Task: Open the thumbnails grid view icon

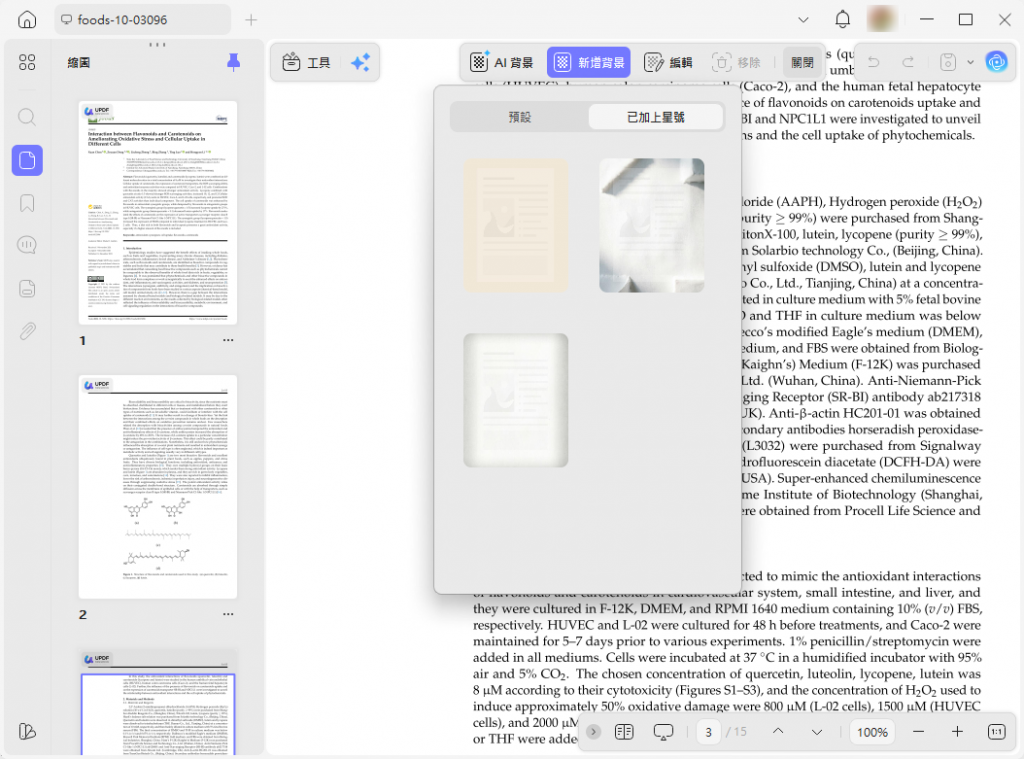Action: pos(27,62)
